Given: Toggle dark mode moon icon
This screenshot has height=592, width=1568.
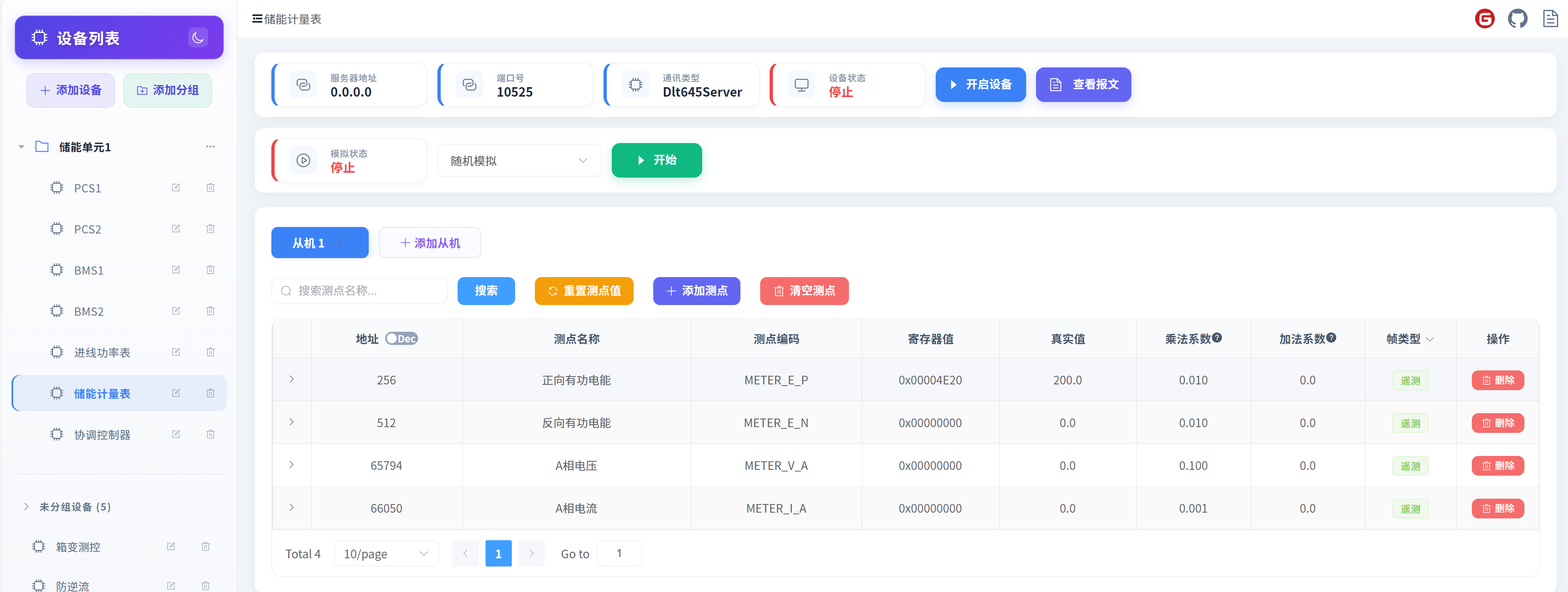Looking at the screenshot, I should 198,38.
